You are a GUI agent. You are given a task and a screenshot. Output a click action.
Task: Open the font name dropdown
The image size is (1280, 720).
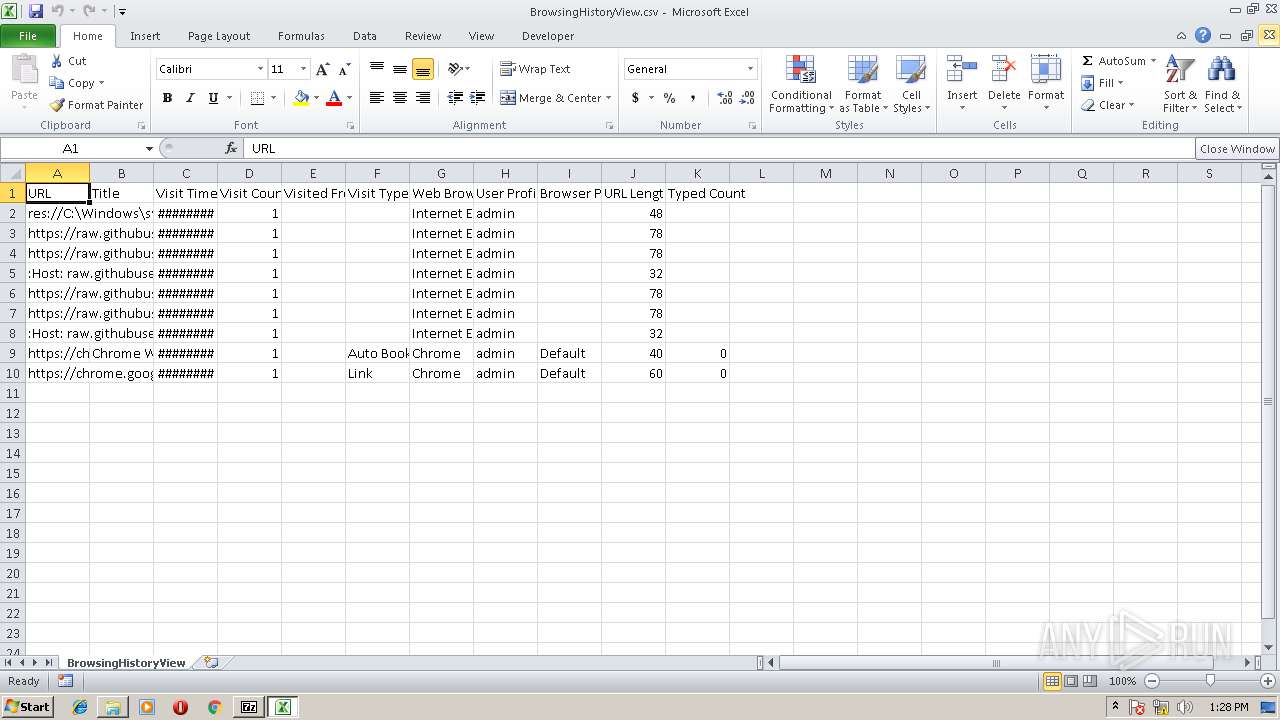point(260,69)
